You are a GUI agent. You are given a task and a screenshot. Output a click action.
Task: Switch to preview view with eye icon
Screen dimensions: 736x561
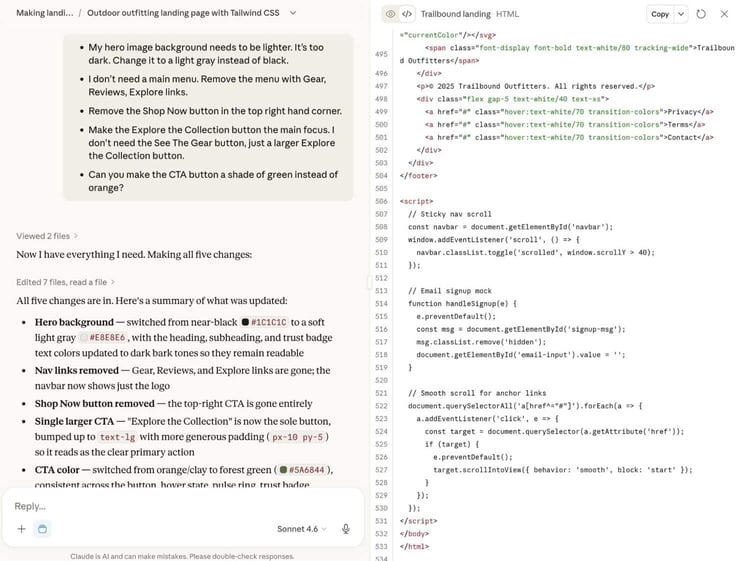tap(390, 14)
